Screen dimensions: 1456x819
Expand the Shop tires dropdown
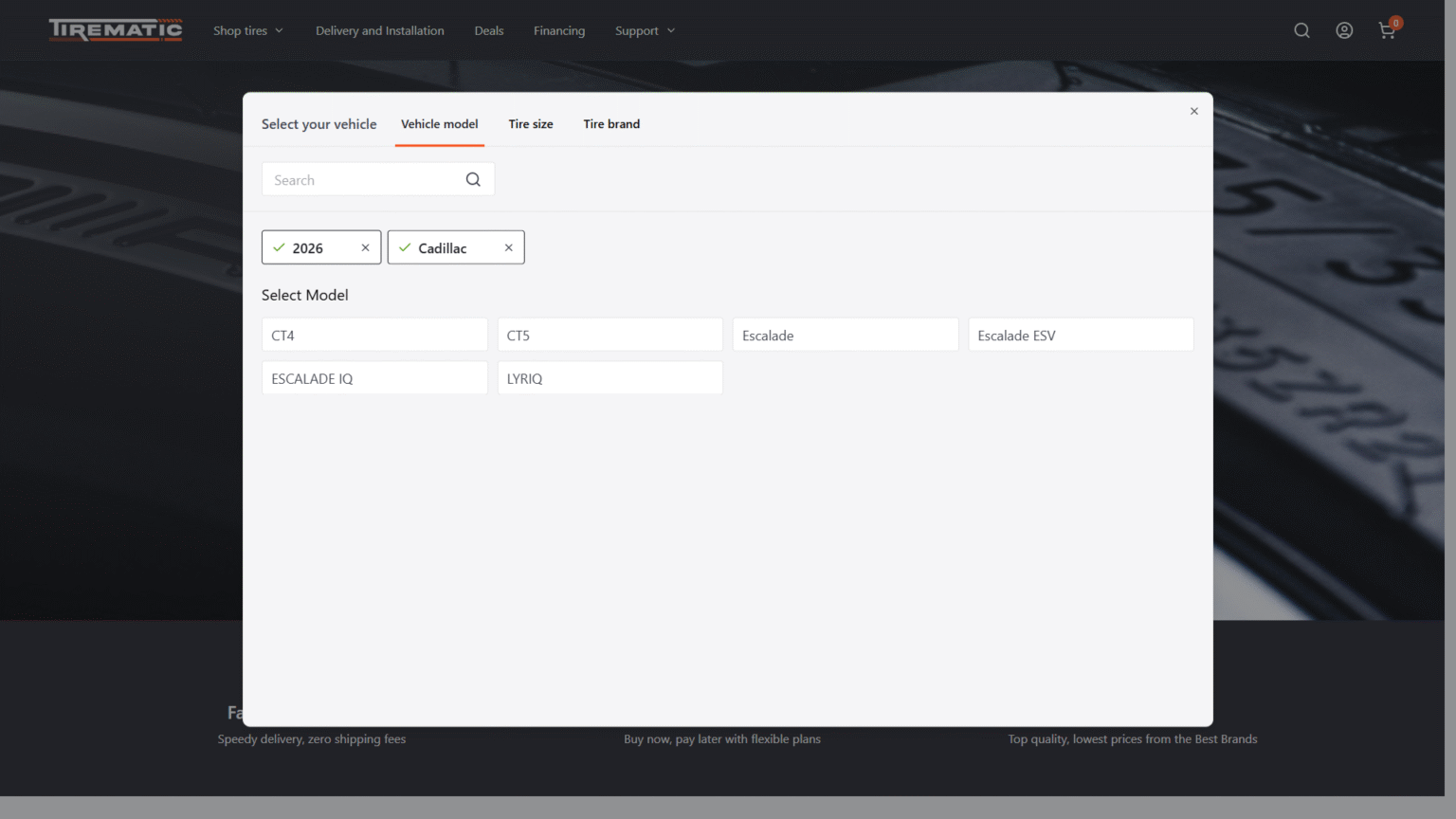coord(248,30)
